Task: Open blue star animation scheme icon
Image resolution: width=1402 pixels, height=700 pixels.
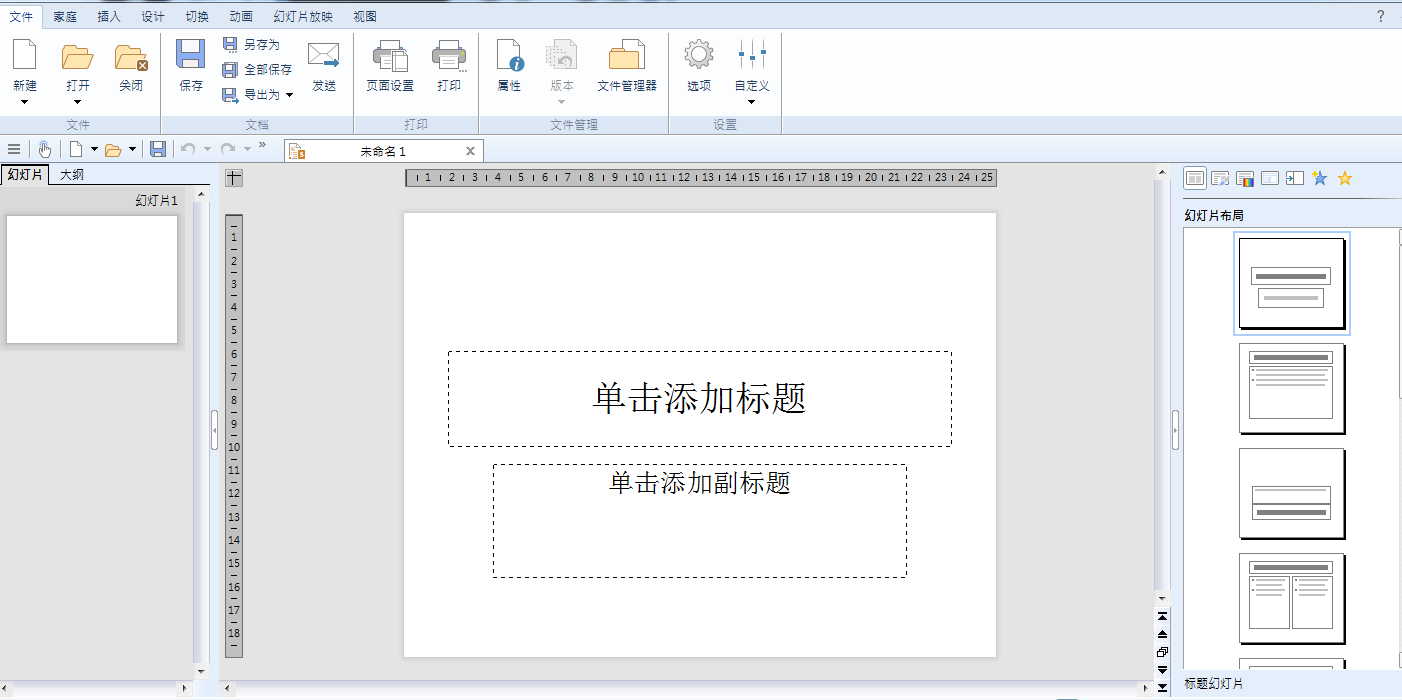Action: pyautogui.click(x=1320, y=178)
